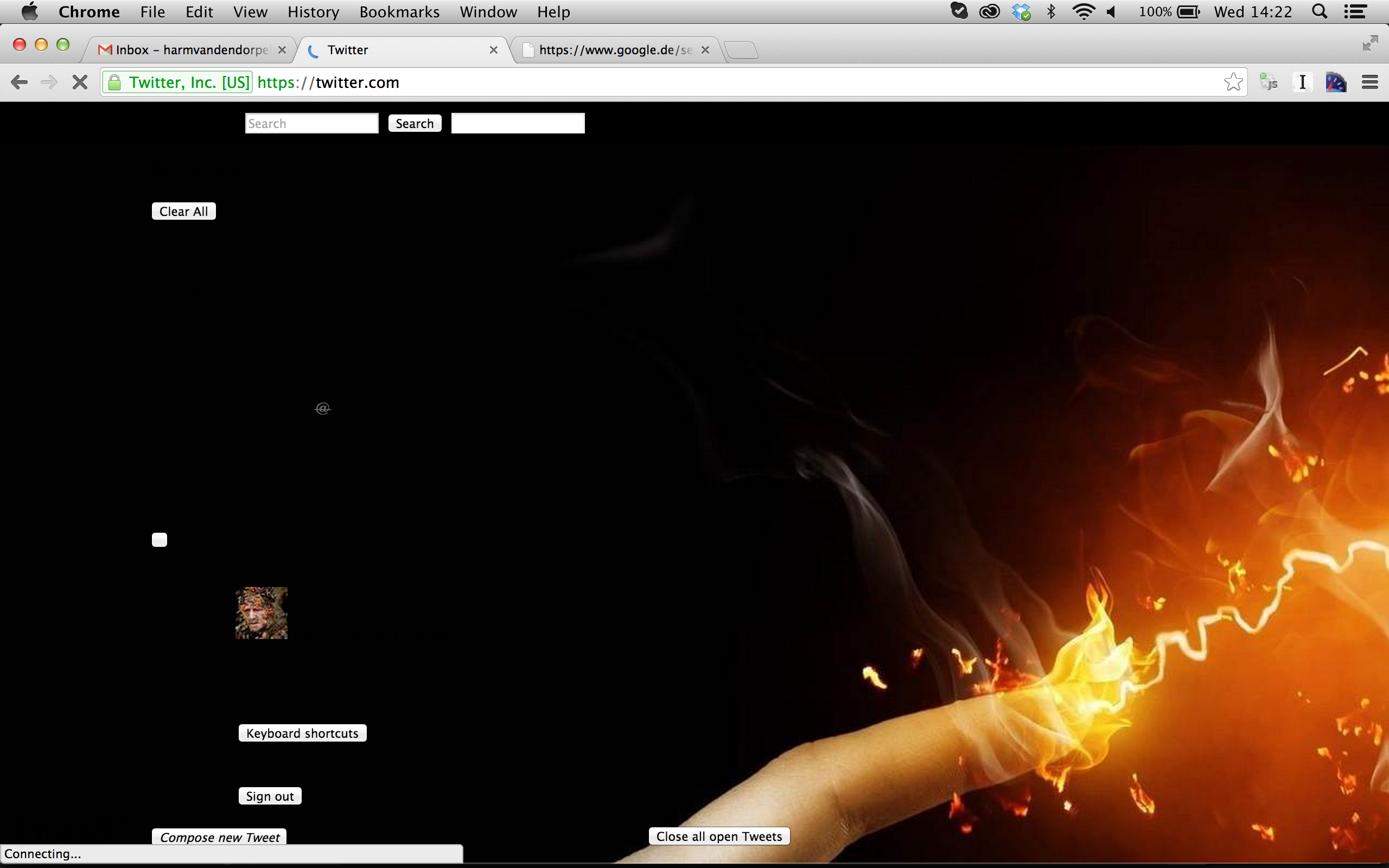Open the History menu
This screenshot has height=868, width=1389.
313,12
